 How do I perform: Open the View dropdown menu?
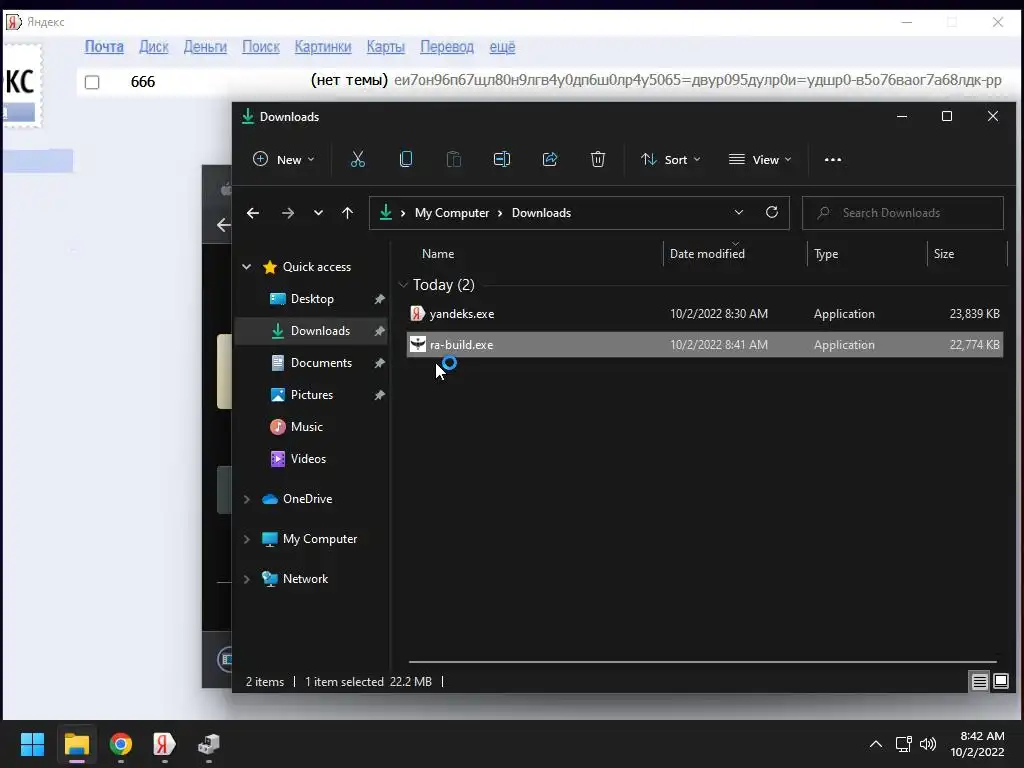tap(760, 159)
